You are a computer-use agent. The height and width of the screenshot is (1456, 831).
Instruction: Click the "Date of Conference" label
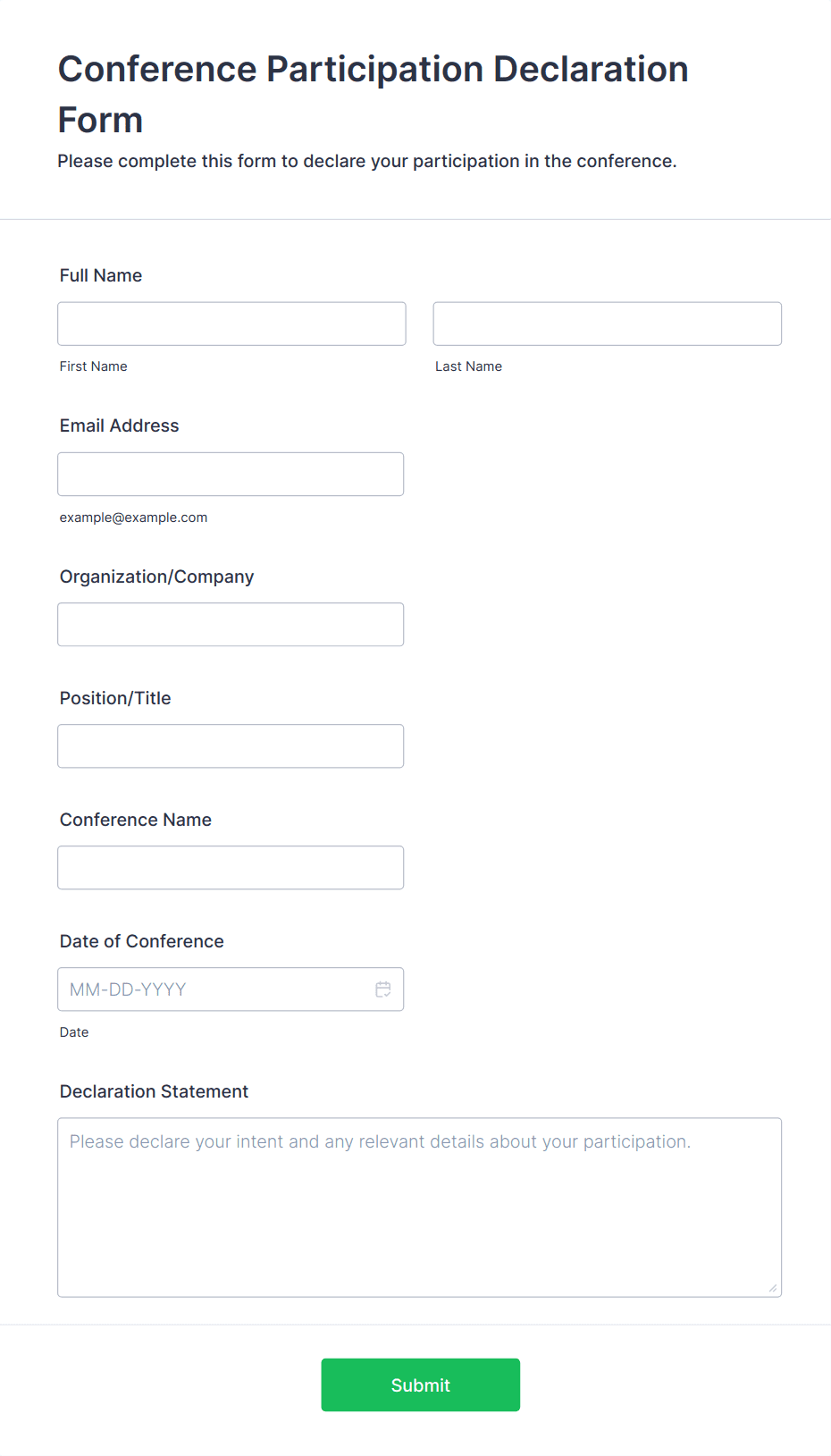pyautogui.click(x=141, y=941)
